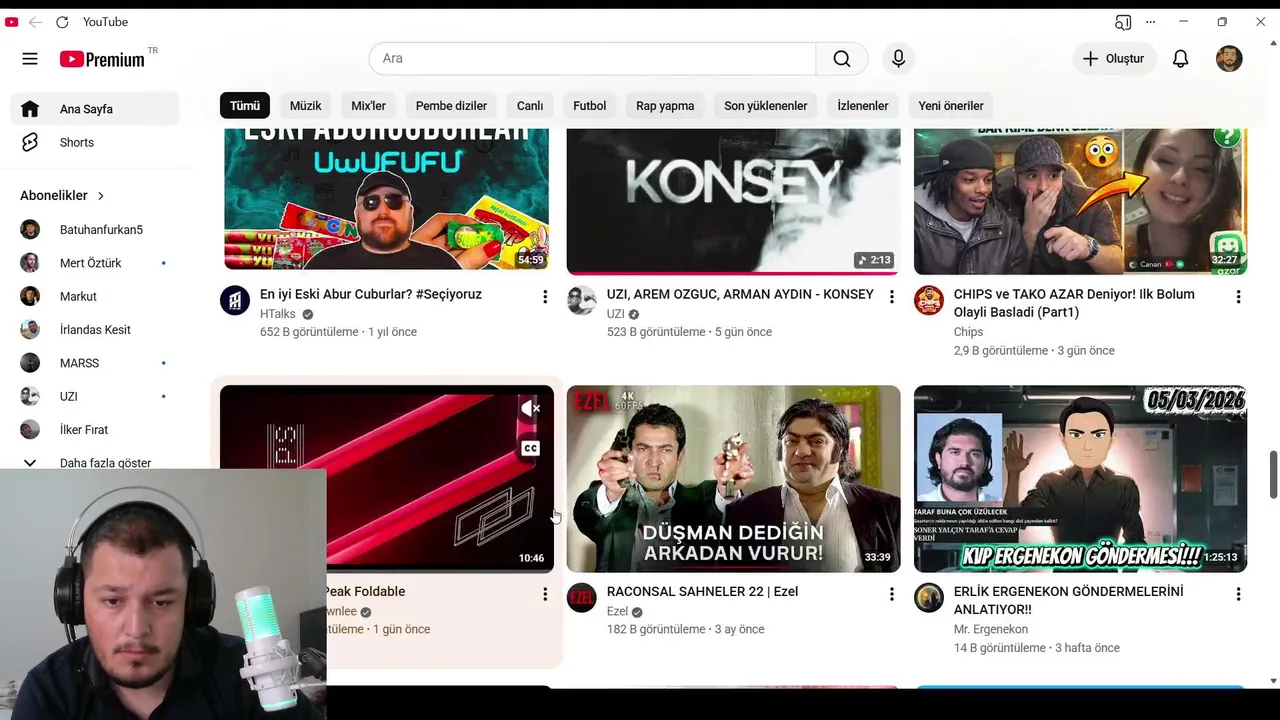1280x720 pixels.
Task: Open the title bar more options
Action: click(x=1151, y=22)
